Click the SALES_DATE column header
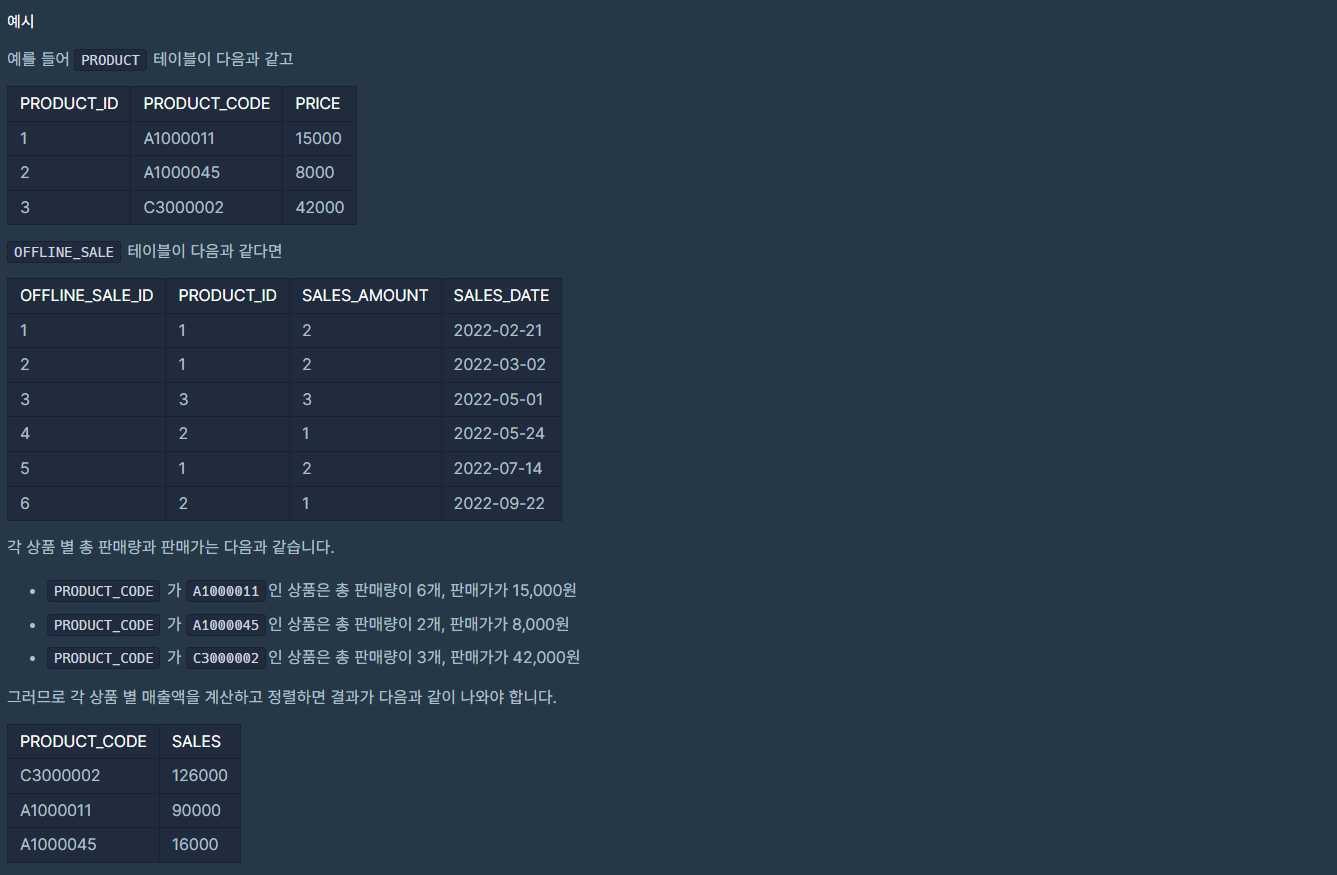Screen dimensions: 1337x875 click(501, 296)
